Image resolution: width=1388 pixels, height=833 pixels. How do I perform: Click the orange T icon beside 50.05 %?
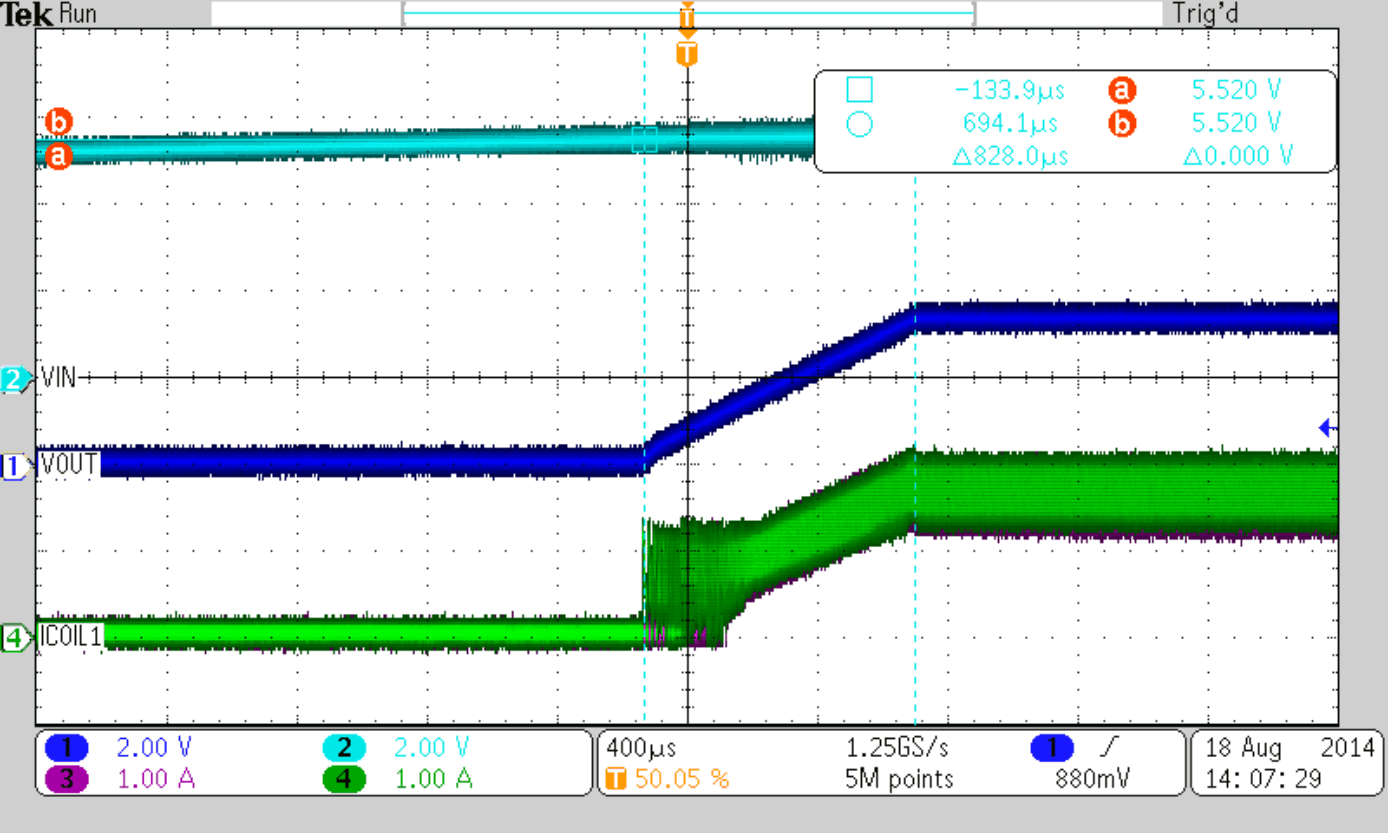(617, 779)
